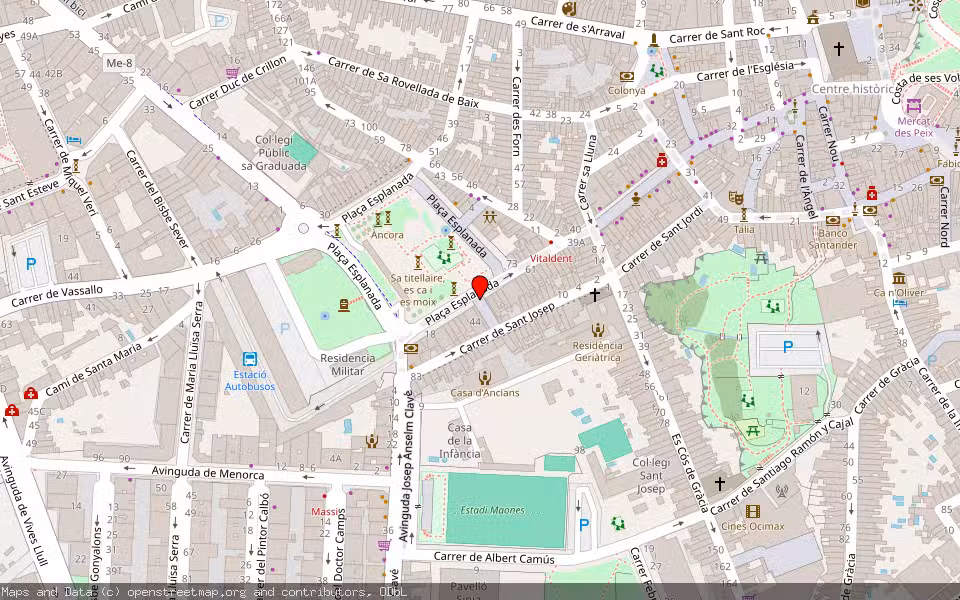
Task: Click the Cines Ocimax cinema film icon
Action: [x=752, y=511]
